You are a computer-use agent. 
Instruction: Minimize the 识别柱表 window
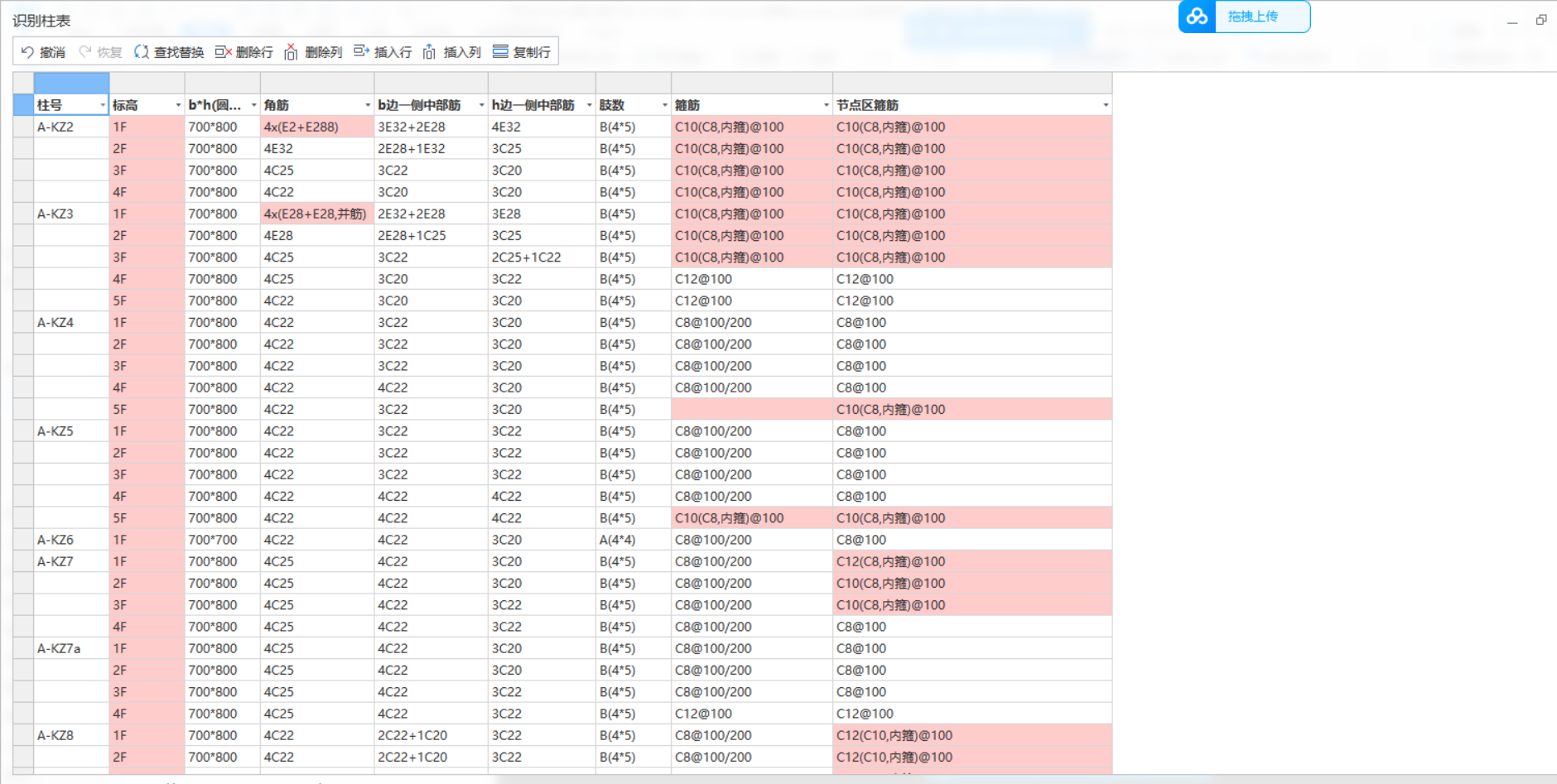coord(1512,21)
